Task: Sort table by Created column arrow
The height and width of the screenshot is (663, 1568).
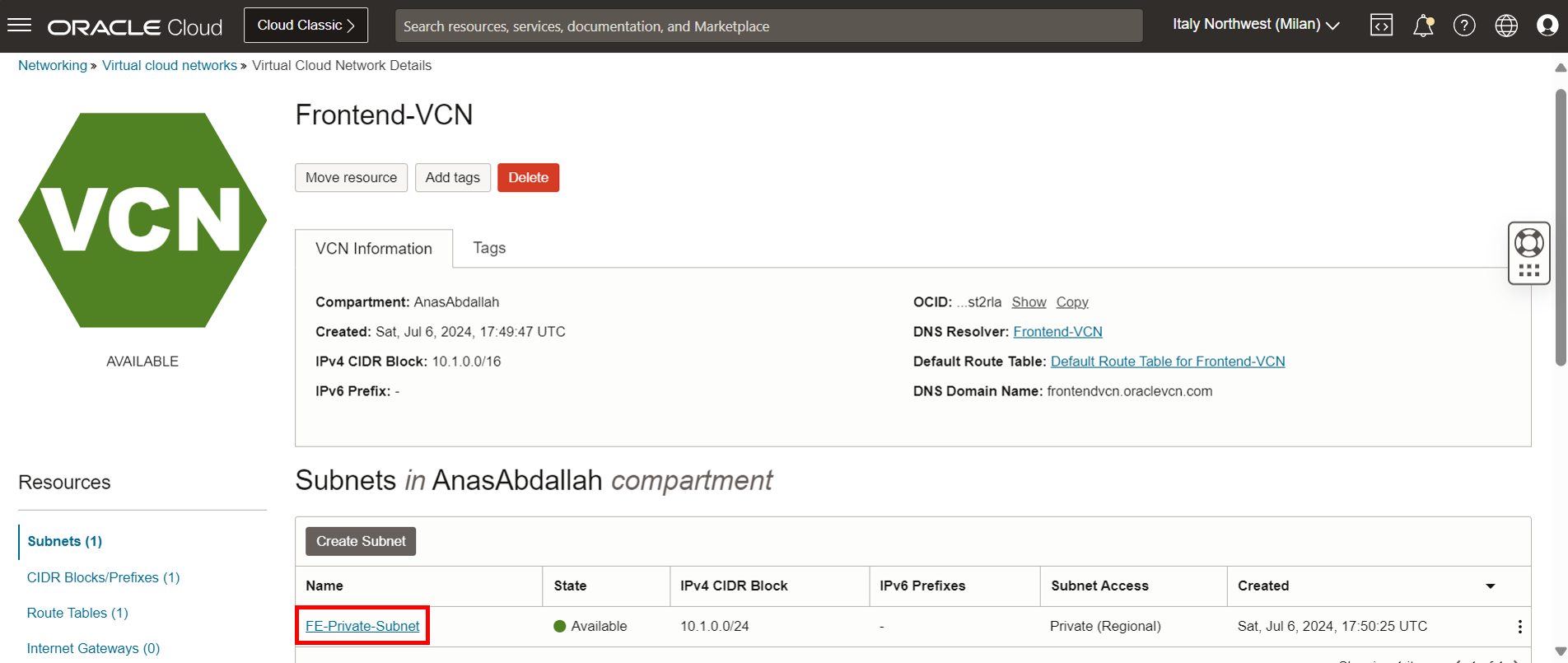Action: coord(1490,586)
